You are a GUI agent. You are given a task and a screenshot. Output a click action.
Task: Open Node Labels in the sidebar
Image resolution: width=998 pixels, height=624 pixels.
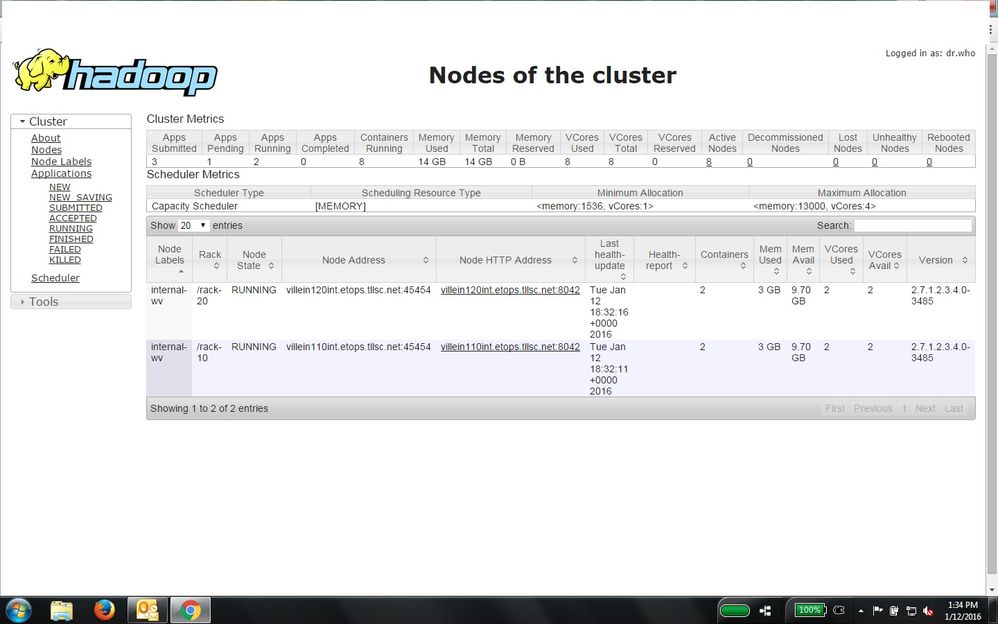click(61, 162)
